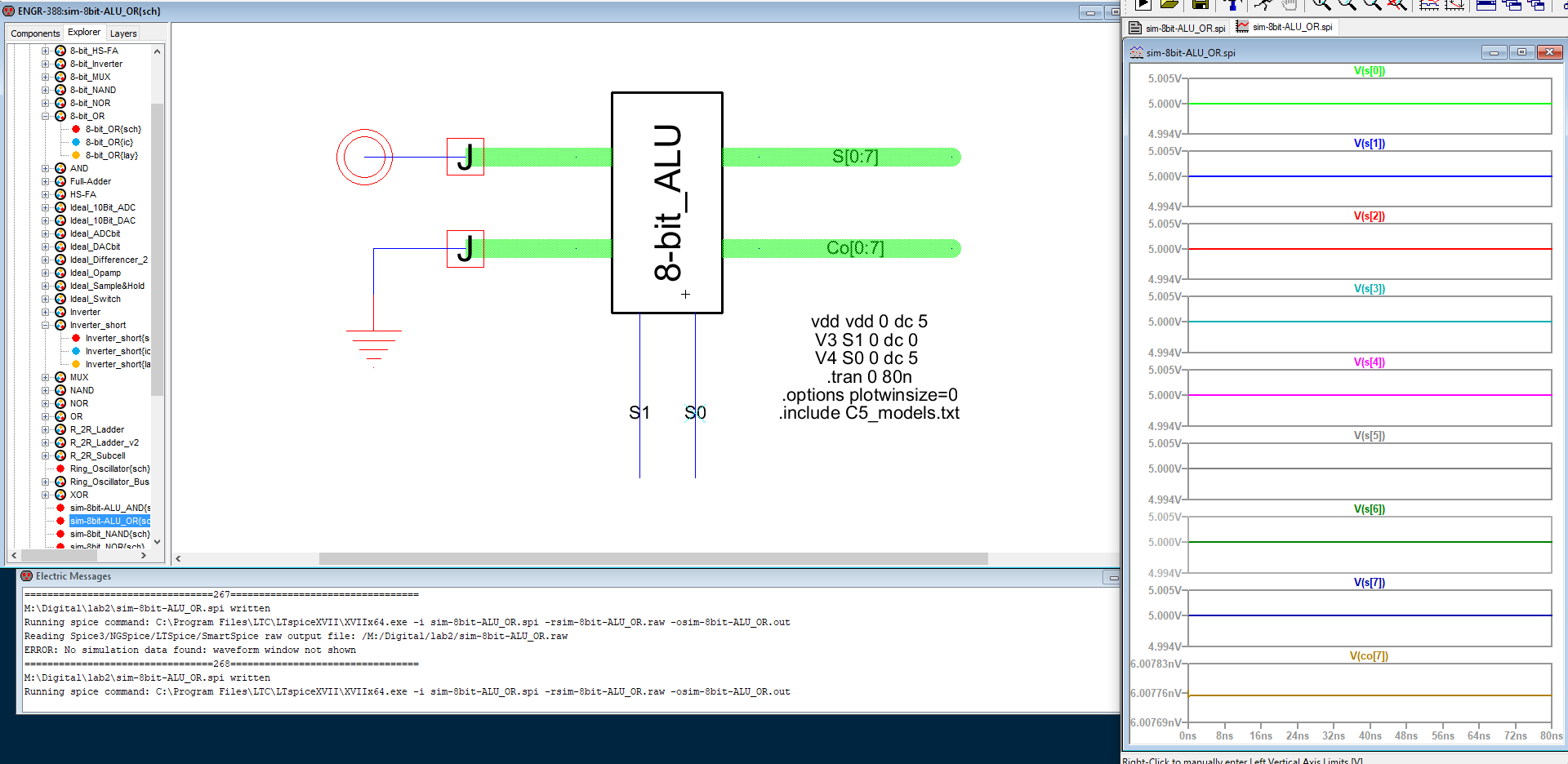The image size is (1568, 764).
Task: Click the first waveform autorange plot icon
Action: click(x=1429, y=4)
